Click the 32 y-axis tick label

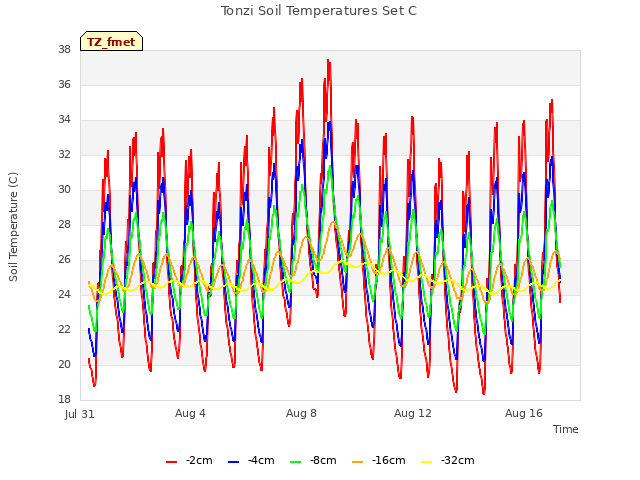click(64, 155)
